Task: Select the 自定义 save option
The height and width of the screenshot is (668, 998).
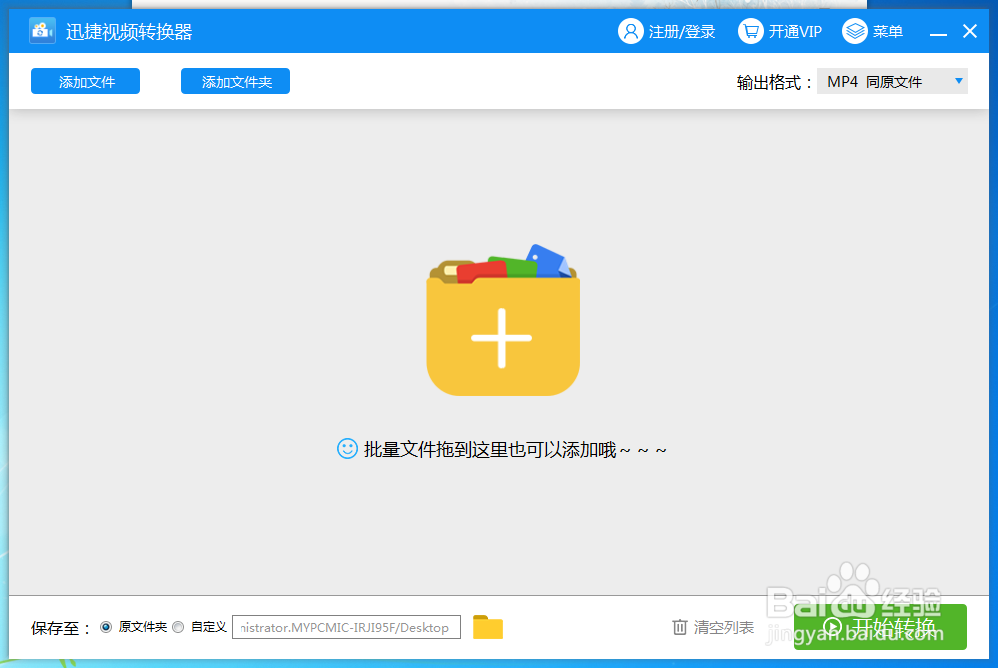Action: pos(178,627)
